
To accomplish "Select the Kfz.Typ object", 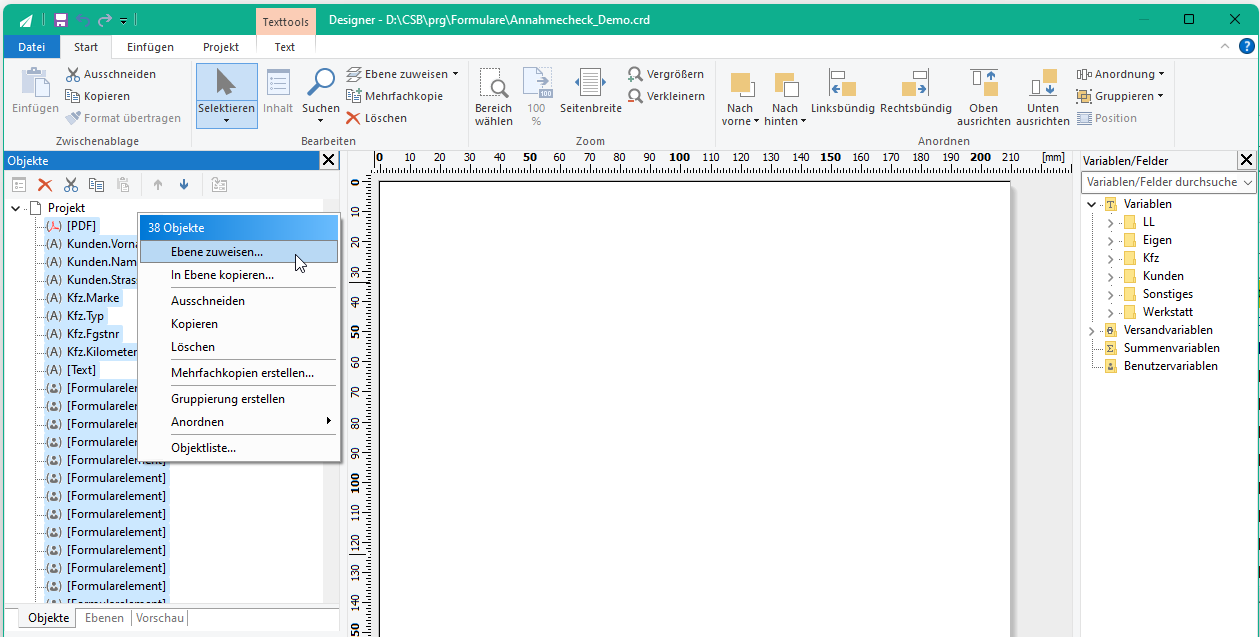I will 85,316.
